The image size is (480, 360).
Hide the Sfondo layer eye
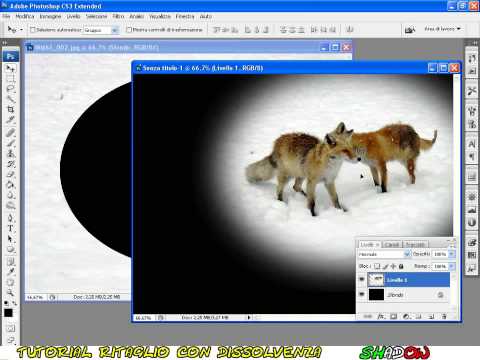(x=362, y=294)
